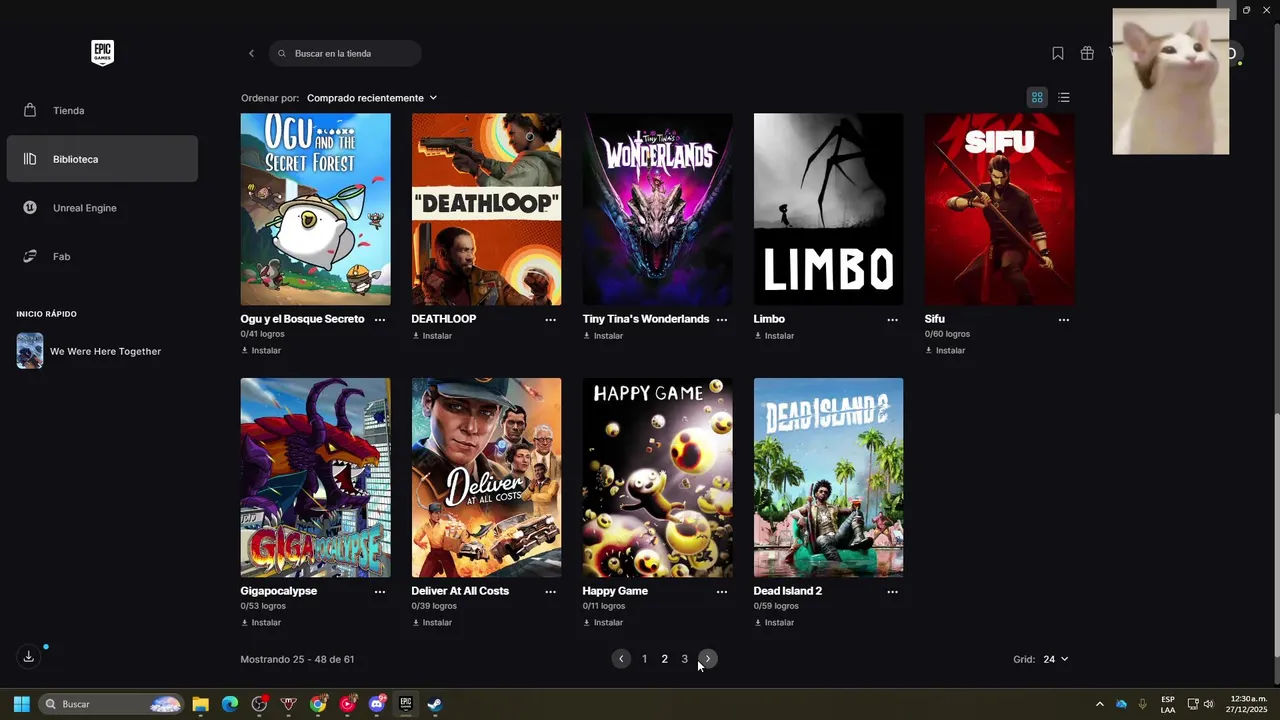Click '0/59 logros' under Dead Island 2

click(x=776, y=606)
